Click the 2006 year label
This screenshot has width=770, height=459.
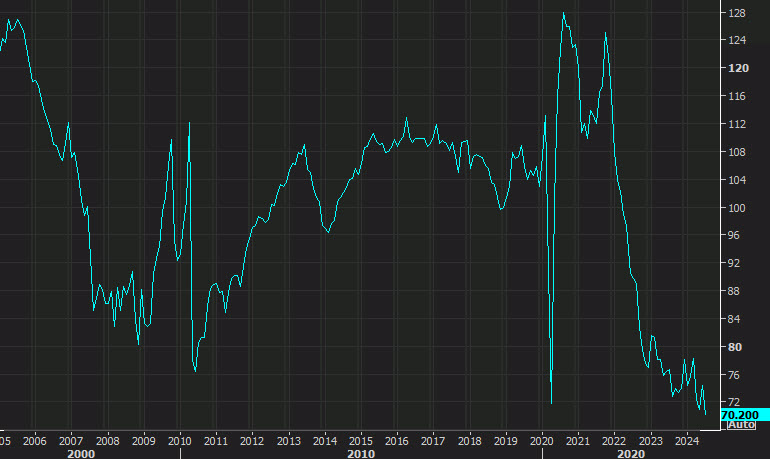pos(34,441)
